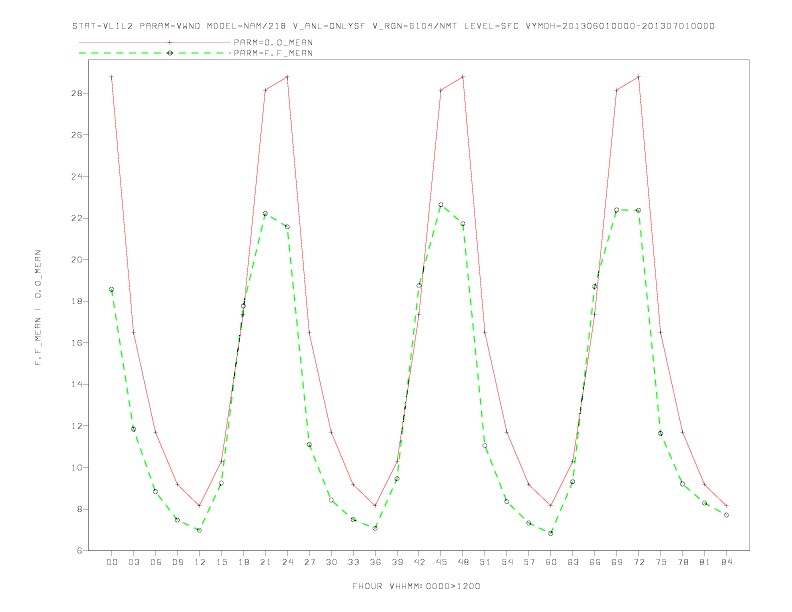The image size is (792, 612).
Task: Click y-axis tick label 16
Action: pyautogui.click(x=77, y=343)
